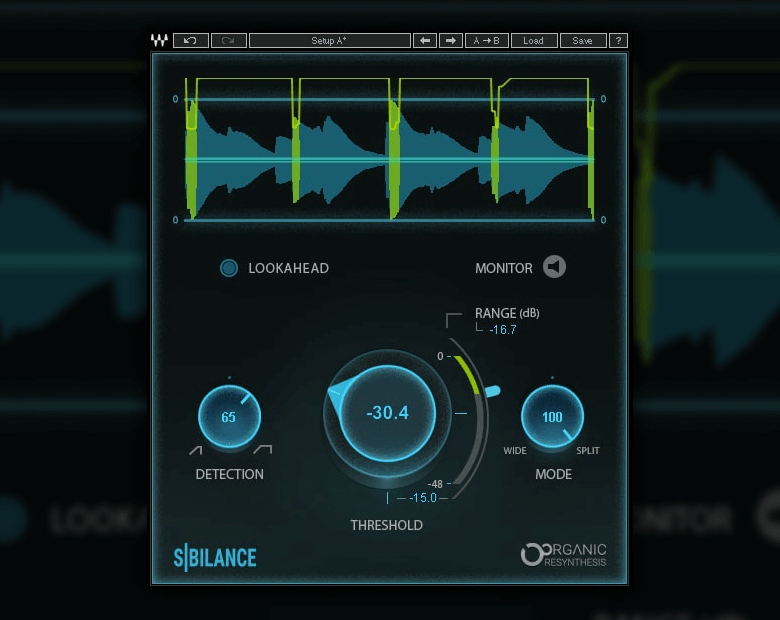Screen dimensions: 780x620
Task: Click the Sibilance plugin logo
Action: [215, 557]
